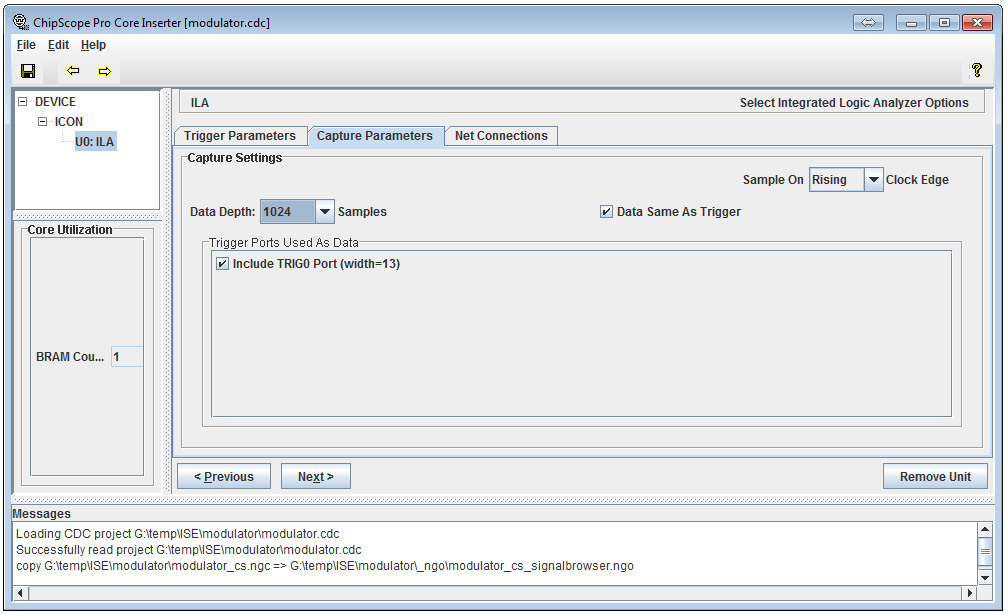Image resolution: width=1008 pixels, height=615 pixels.
Task: Click the Previous button
Action: 224,476
